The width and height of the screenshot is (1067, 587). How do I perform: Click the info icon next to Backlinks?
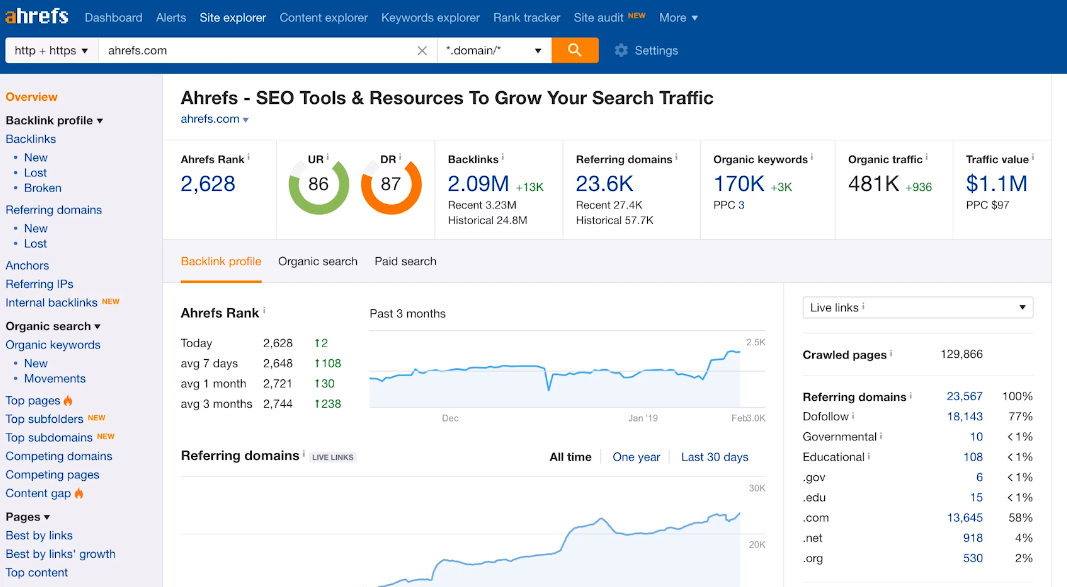click(502, 157)
